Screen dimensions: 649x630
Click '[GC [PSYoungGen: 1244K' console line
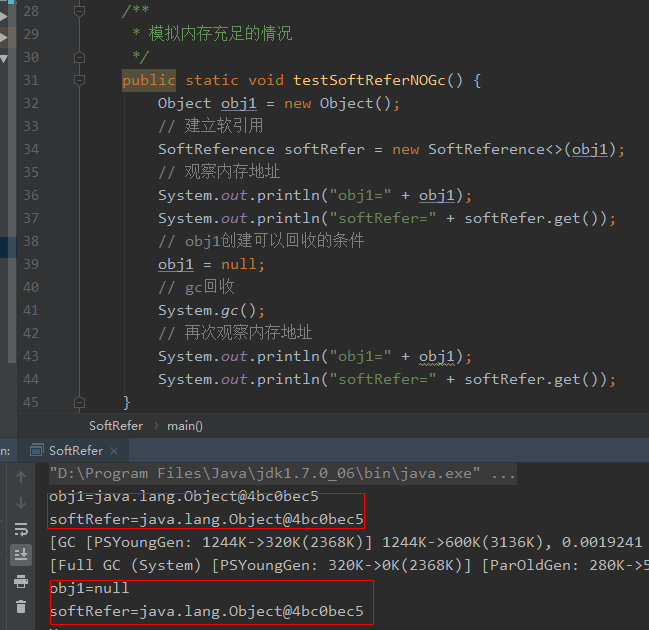tap(346, 542)
